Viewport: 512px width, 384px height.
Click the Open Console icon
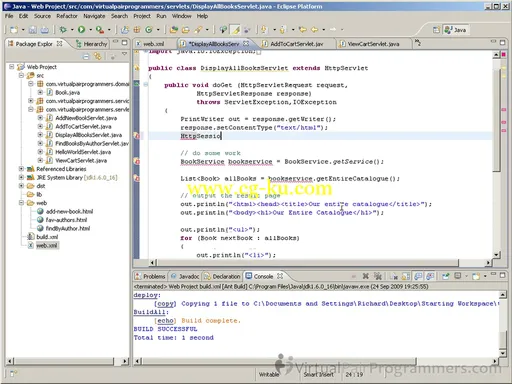476,276
